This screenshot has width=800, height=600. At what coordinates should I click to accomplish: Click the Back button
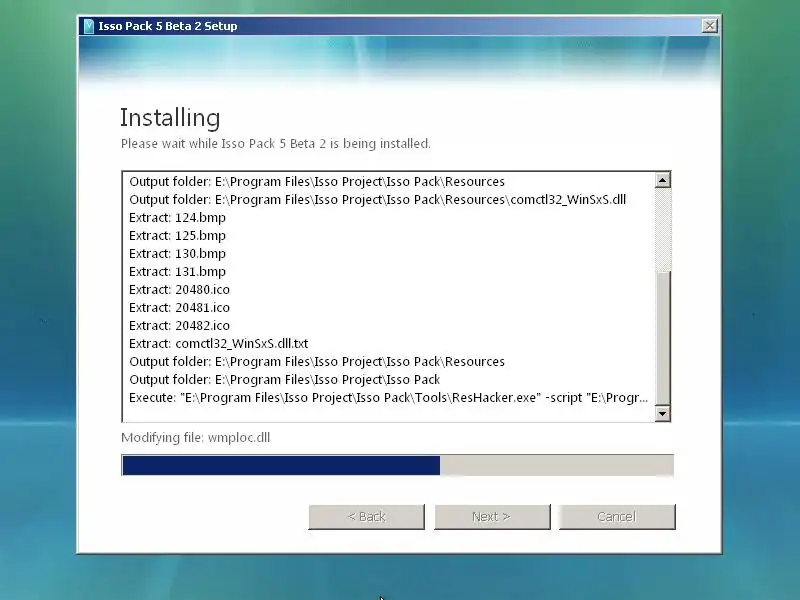click(366, 517)
